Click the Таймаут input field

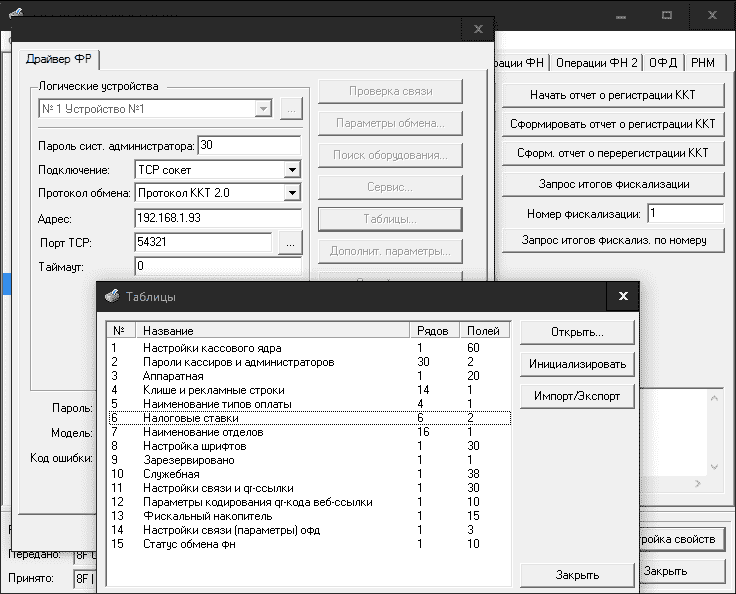point(218,266)
